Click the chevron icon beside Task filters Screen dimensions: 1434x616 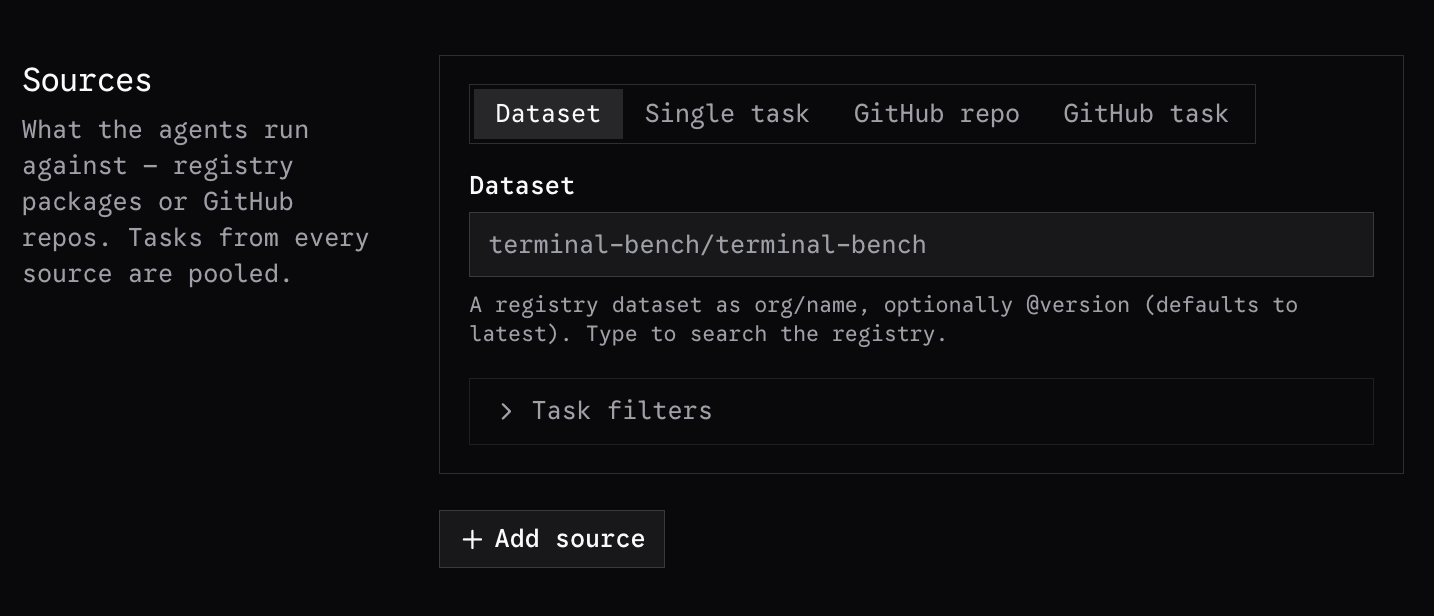(x=506, y=411)
